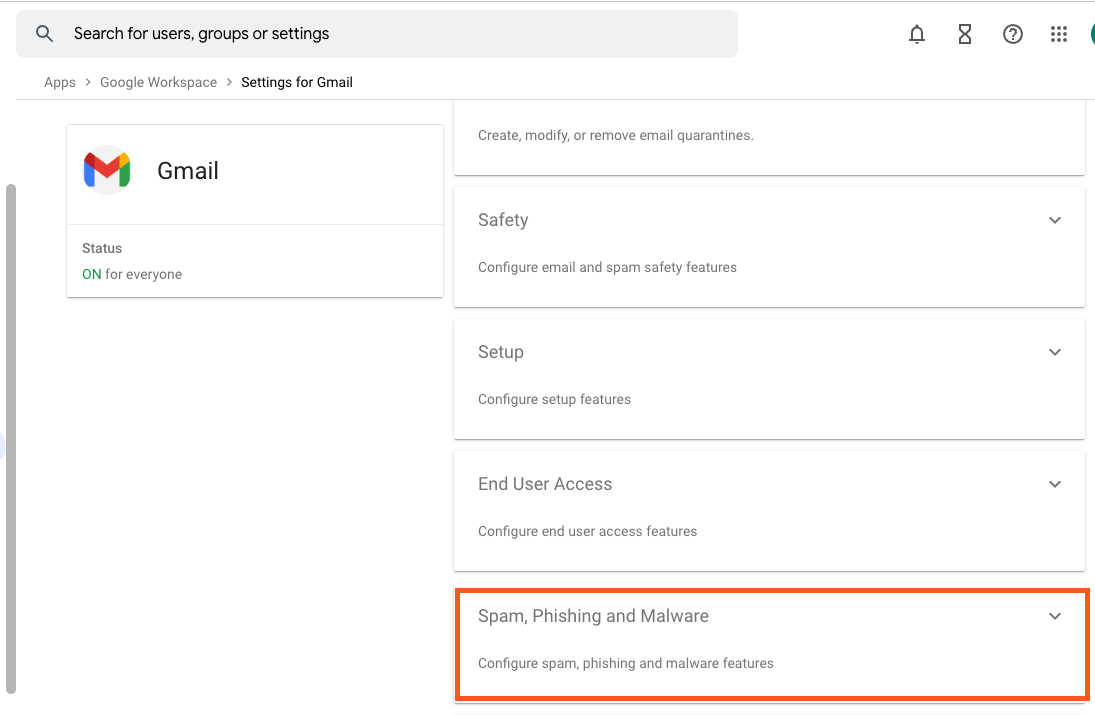Image resolution: width=1095 pixels, height=716 pixels.
Task: Navigate to the Google Workspace breadcrumb
Action: 158,83
